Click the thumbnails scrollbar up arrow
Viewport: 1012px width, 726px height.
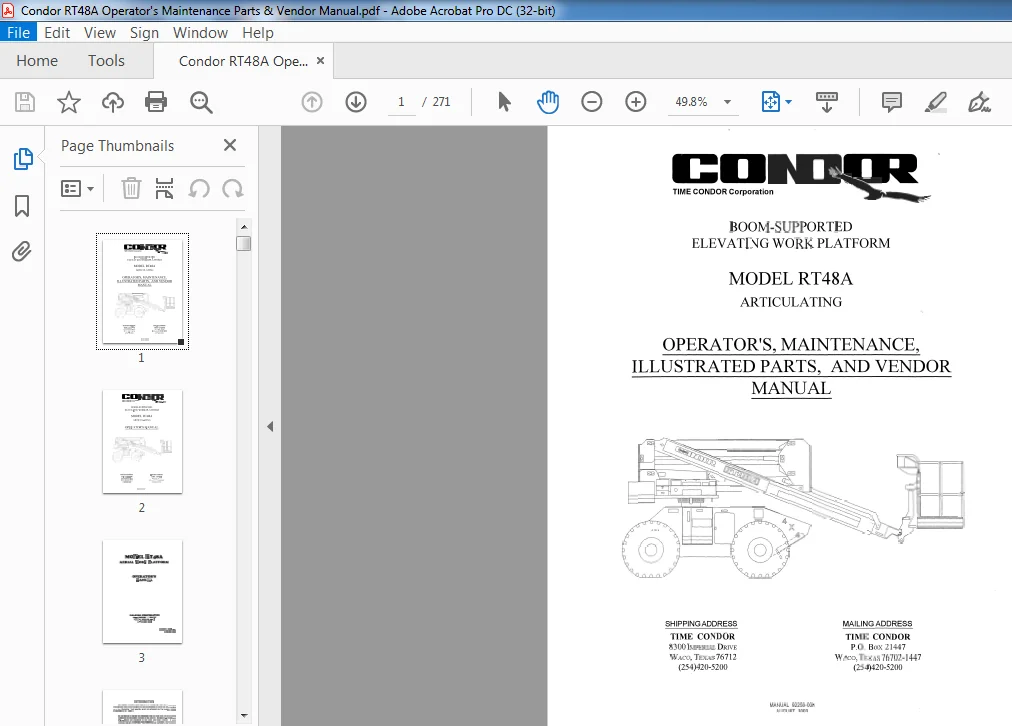click(244, 227)
